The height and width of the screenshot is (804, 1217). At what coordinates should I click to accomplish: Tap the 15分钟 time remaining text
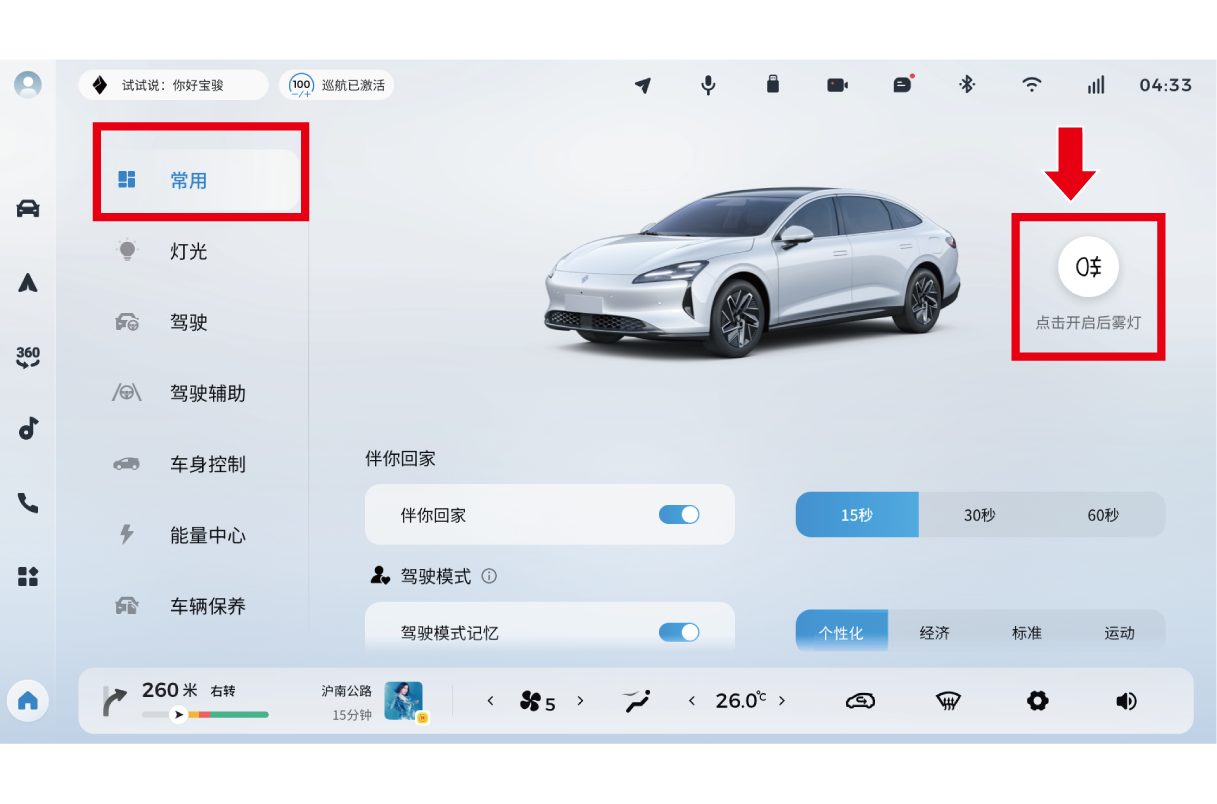352,715
